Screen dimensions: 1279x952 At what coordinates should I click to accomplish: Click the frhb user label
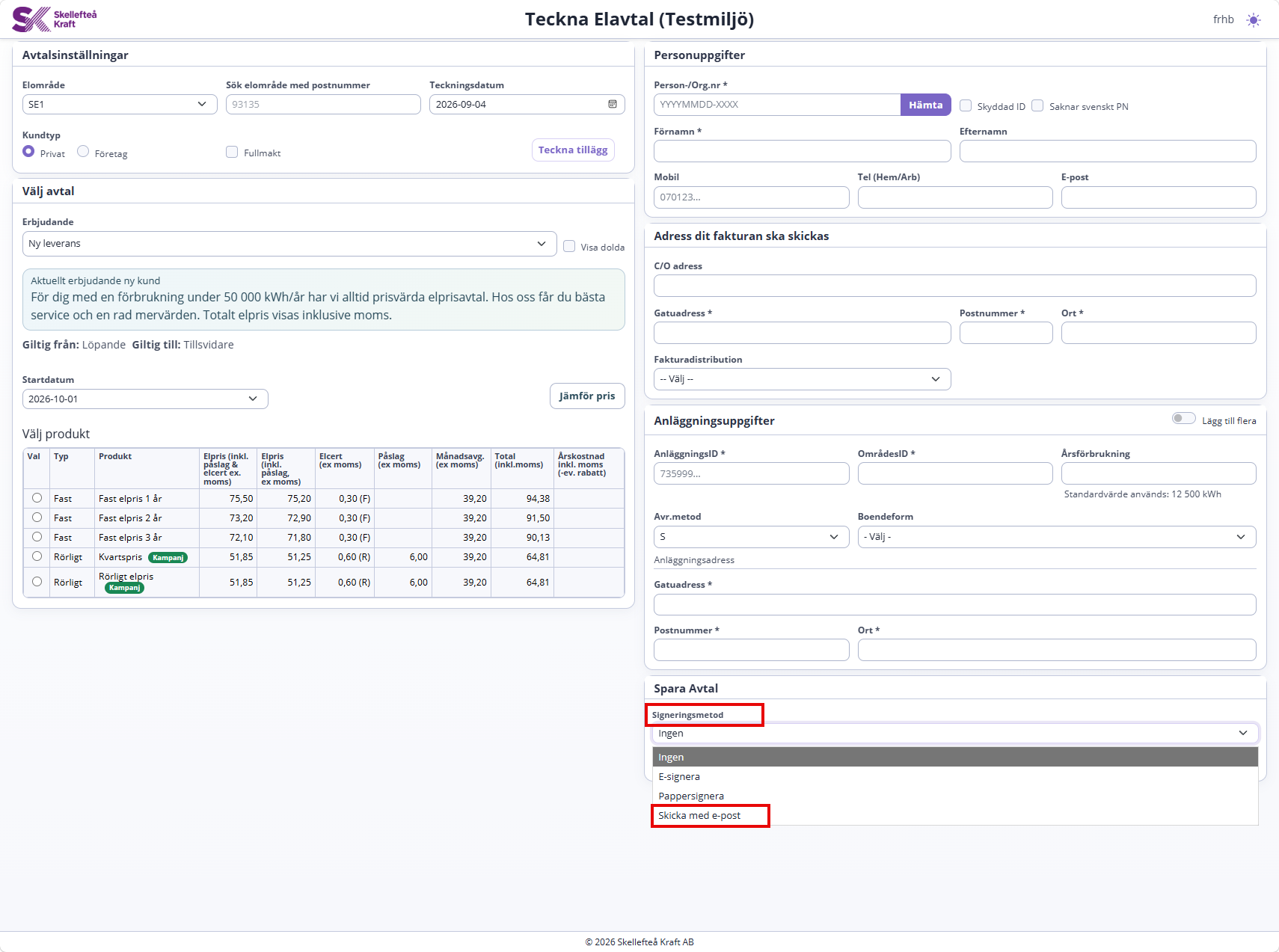(x=1223, y=19)
